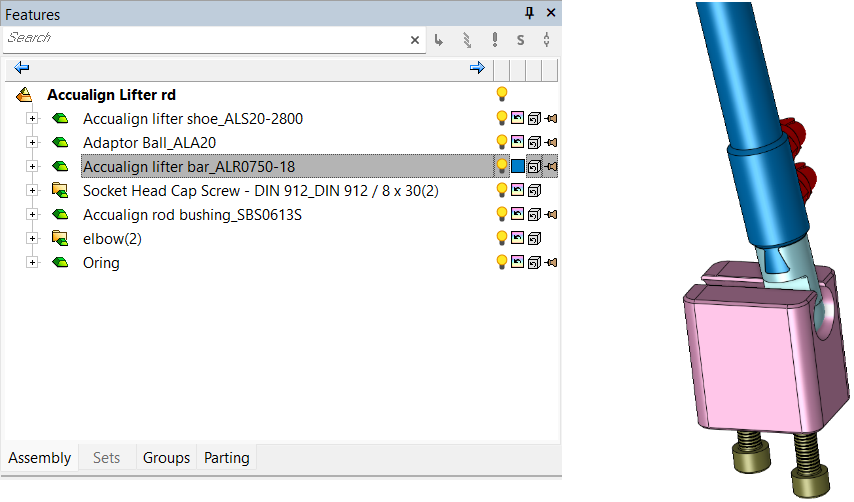Click cube render icon of Oring
Viewport: 854px width, 502px height.
tap(534, 262)
